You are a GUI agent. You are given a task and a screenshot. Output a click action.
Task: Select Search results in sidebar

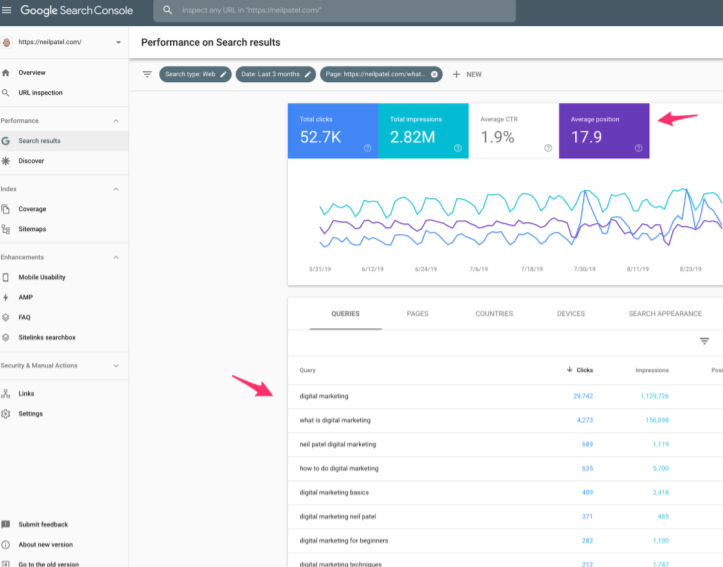39,141
